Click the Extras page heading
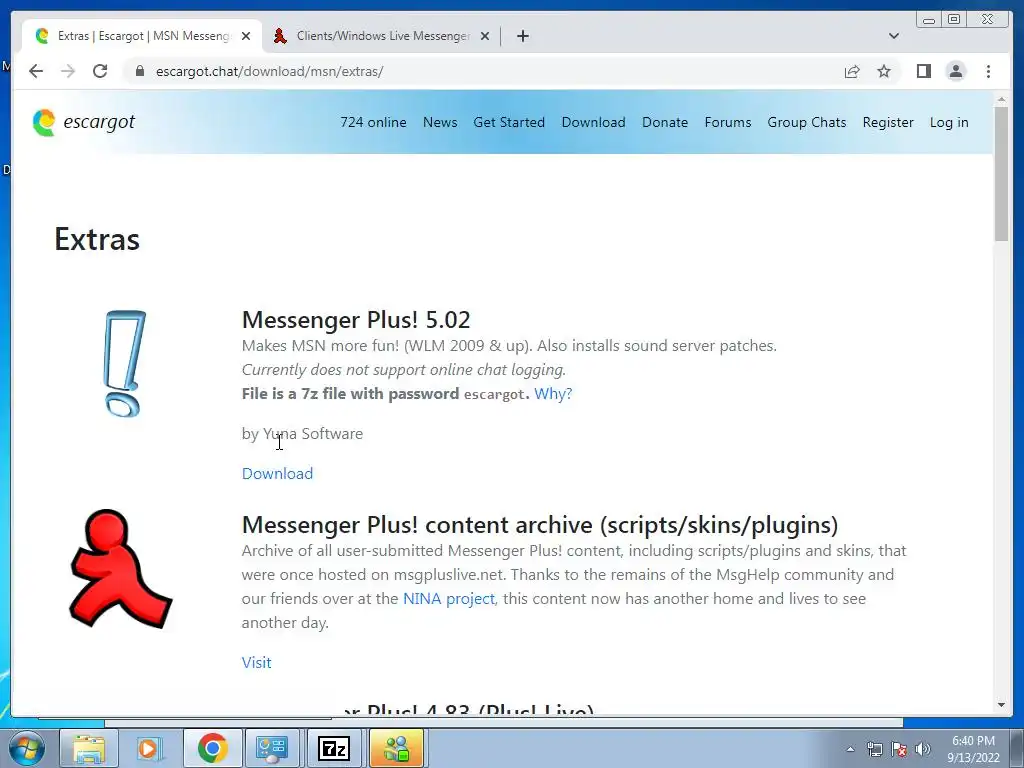Screen dimensions: 1024x768 97,239
